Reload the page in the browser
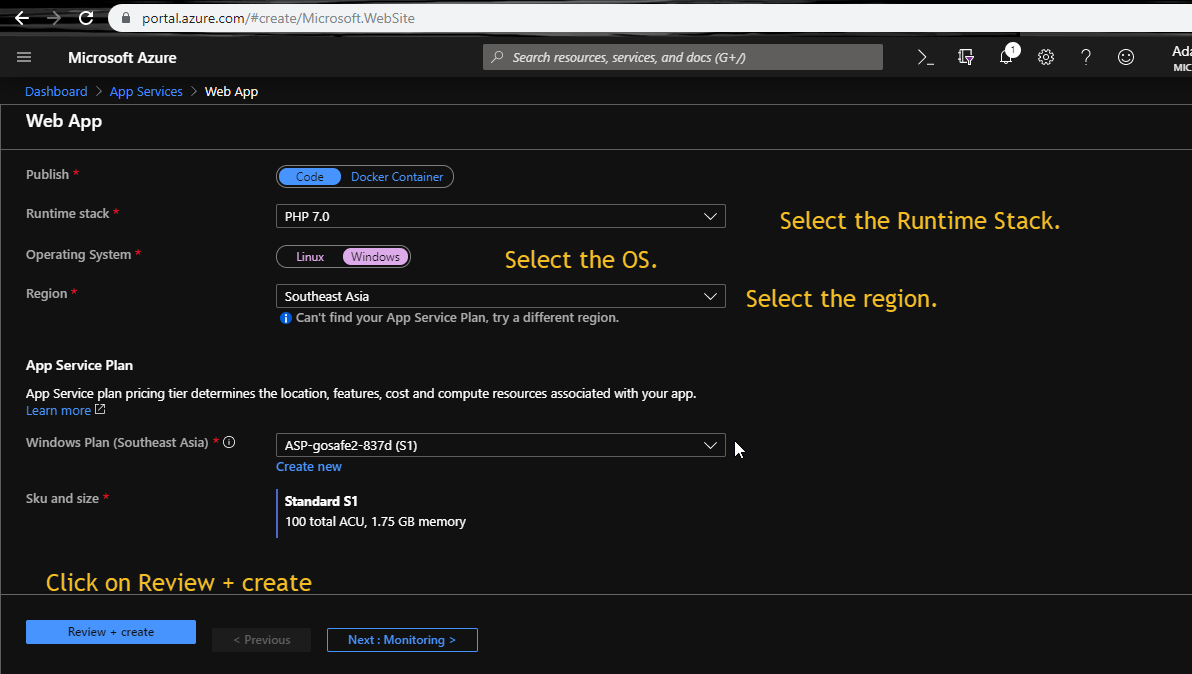 [x=86, y=18]
